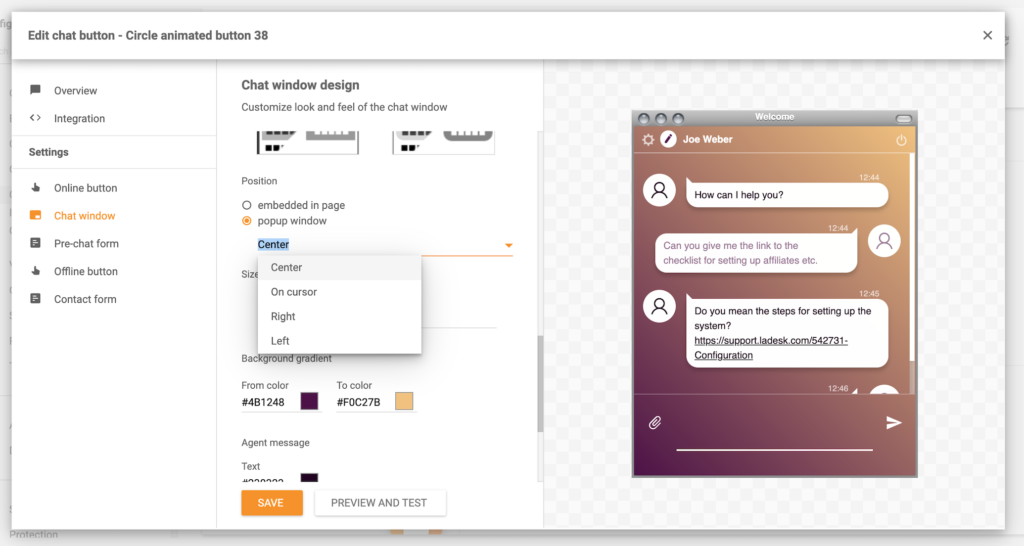
Task: Click the agent avatar next to first message
Action: [x=659, y=190]
